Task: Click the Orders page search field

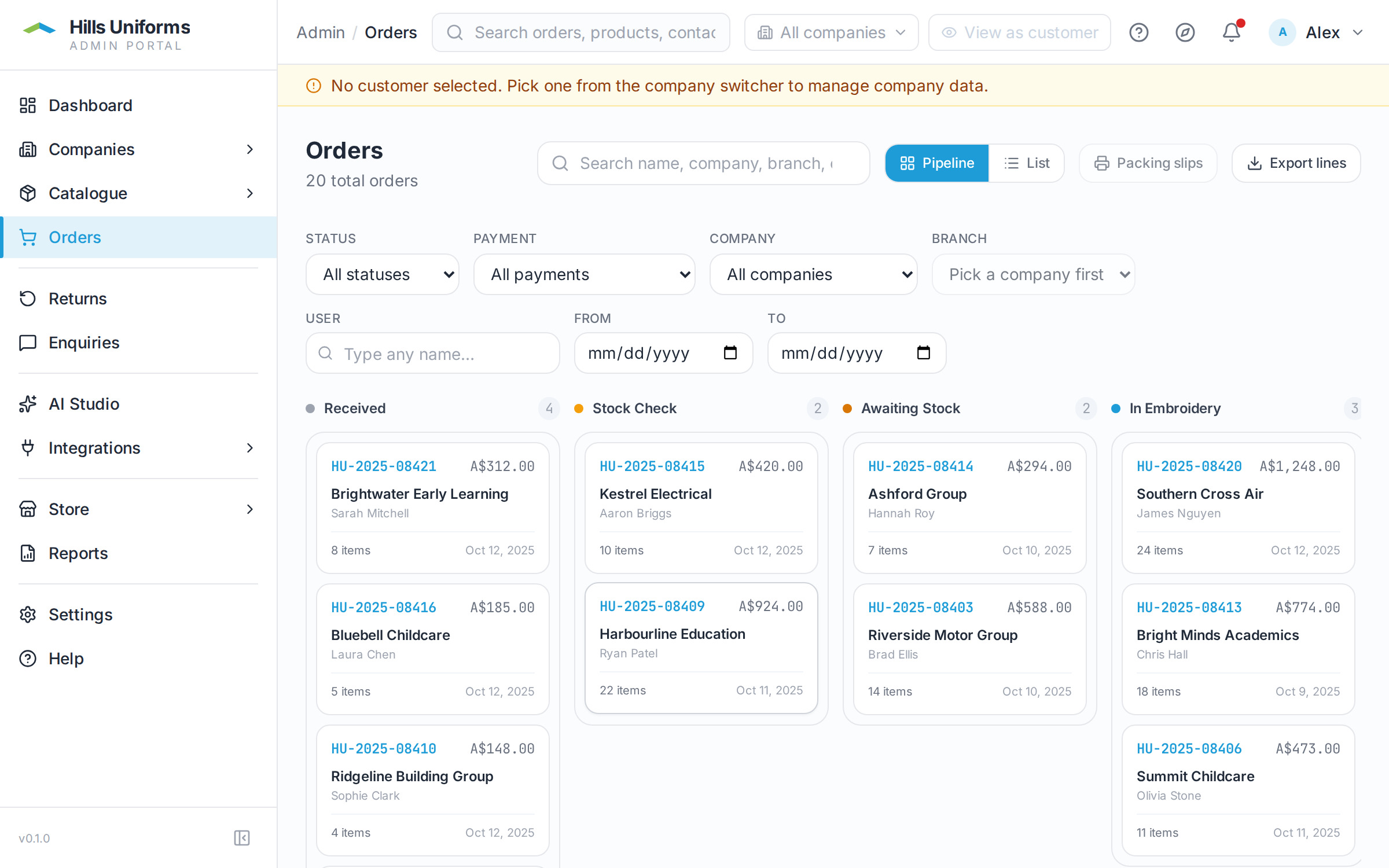Action: 703,163
